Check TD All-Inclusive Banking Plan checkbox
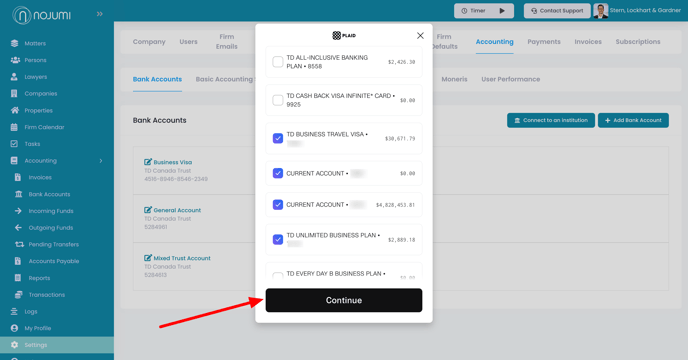This screenshot has width=688, height=360. click(278, 62)
